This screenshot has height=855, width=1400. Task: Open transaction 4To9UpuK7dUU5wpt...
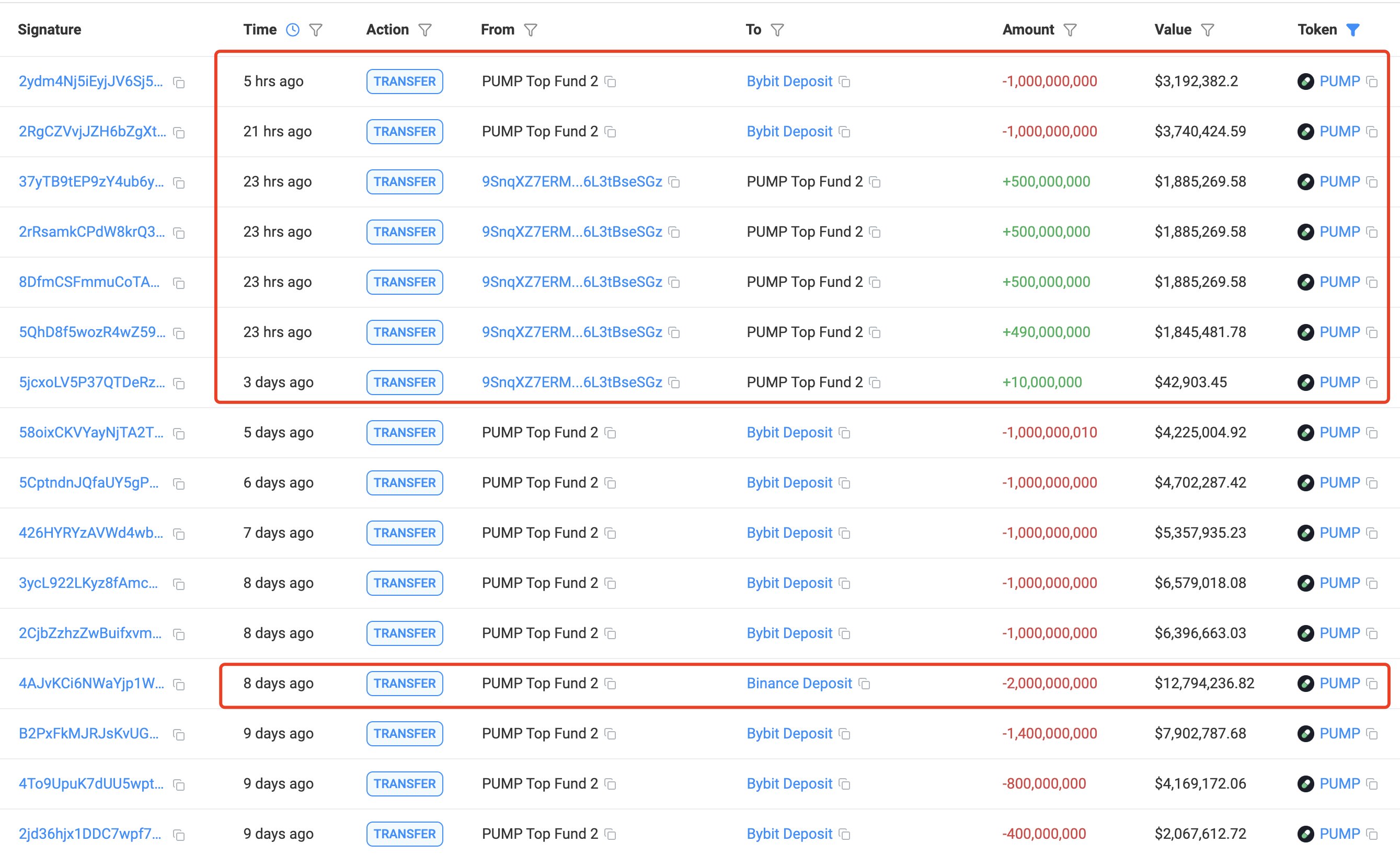[x=91, y=783]
